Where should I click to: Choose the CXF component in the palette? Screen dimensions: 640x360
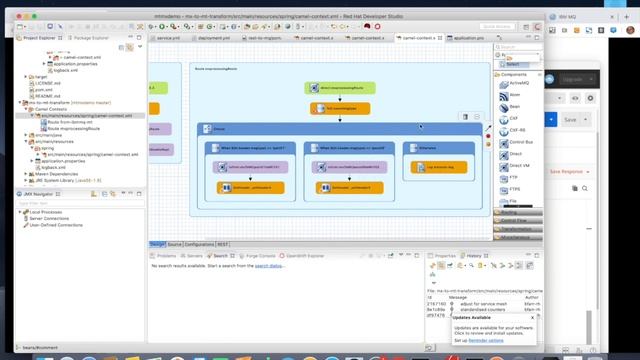(x=509, y=119)
